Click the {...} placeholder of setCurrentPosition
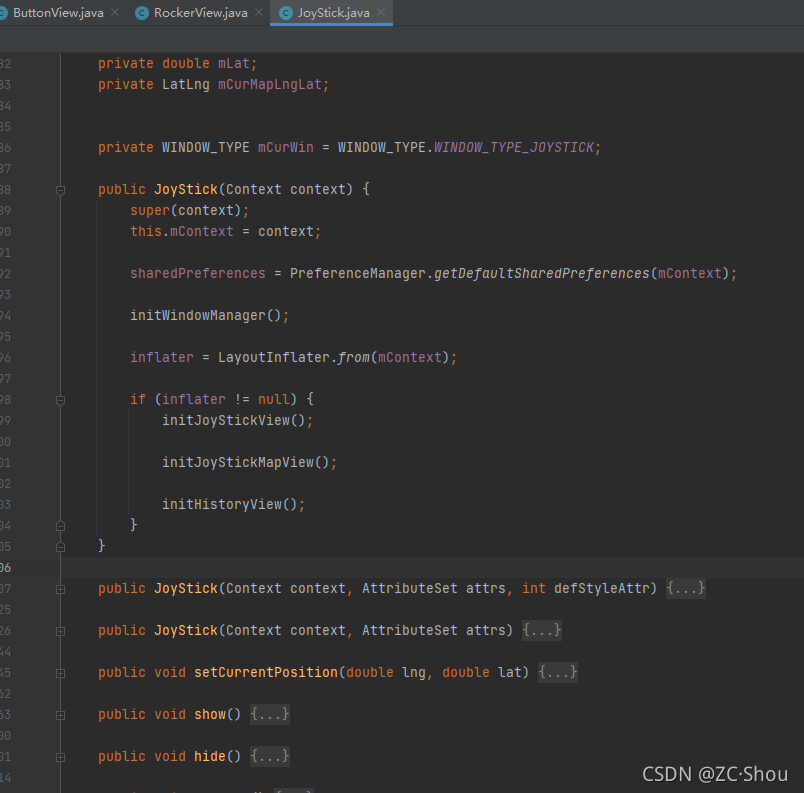This screenshot has width=804, height=793. point(558,672)
